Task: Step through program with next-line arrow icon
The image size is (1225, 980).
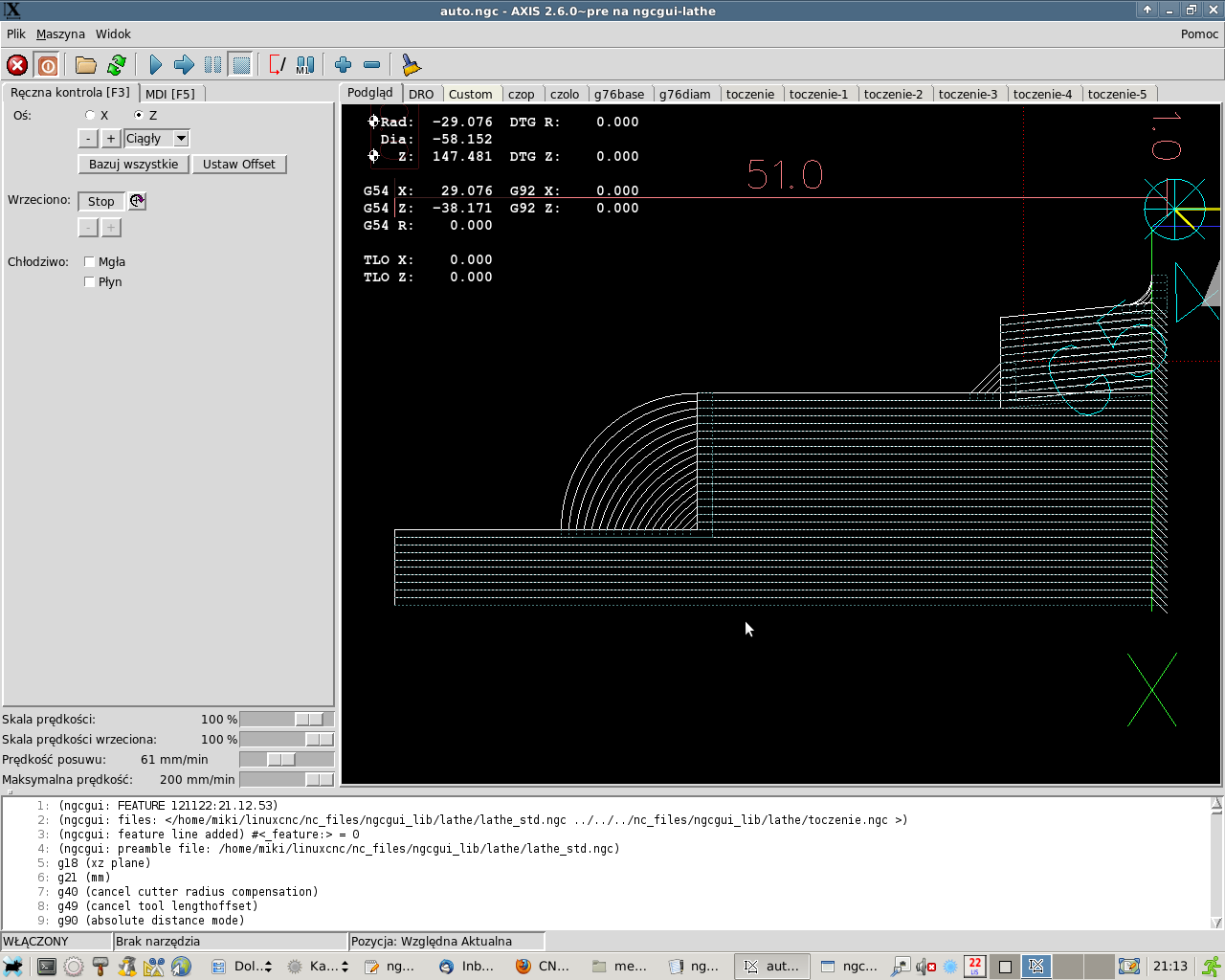Action: click(x=184, y=65)
